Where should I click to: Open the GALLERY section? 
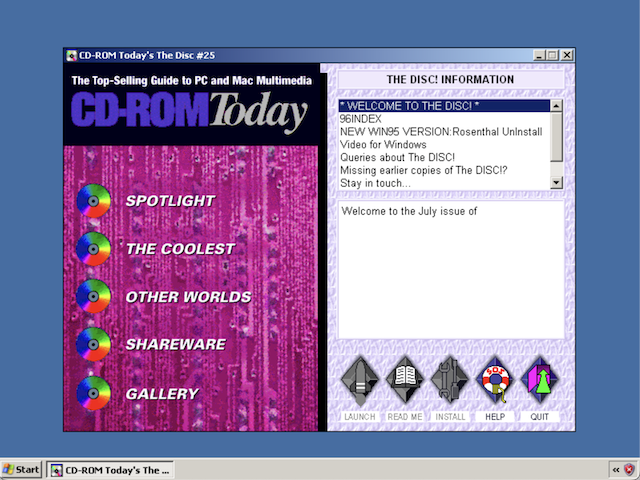click(162, 393)
